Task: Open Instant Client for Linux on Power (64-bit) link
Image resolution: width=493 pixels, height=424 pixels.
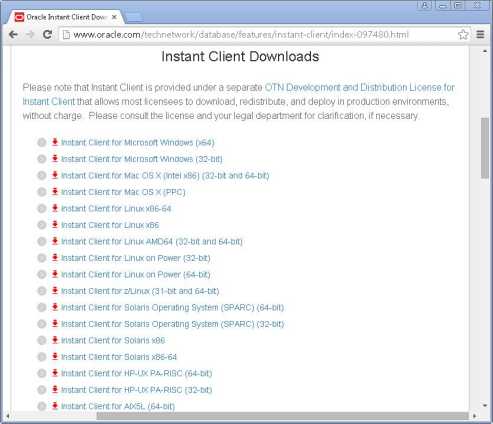Action: [x=136, y=275]
